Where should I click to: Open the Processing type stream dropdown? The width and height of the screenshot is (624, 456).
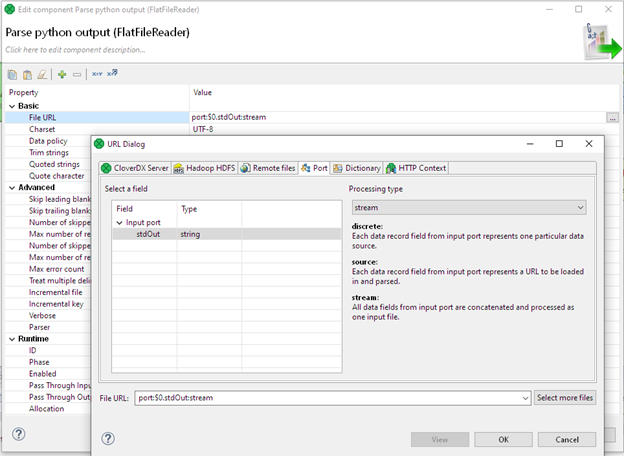469,208
